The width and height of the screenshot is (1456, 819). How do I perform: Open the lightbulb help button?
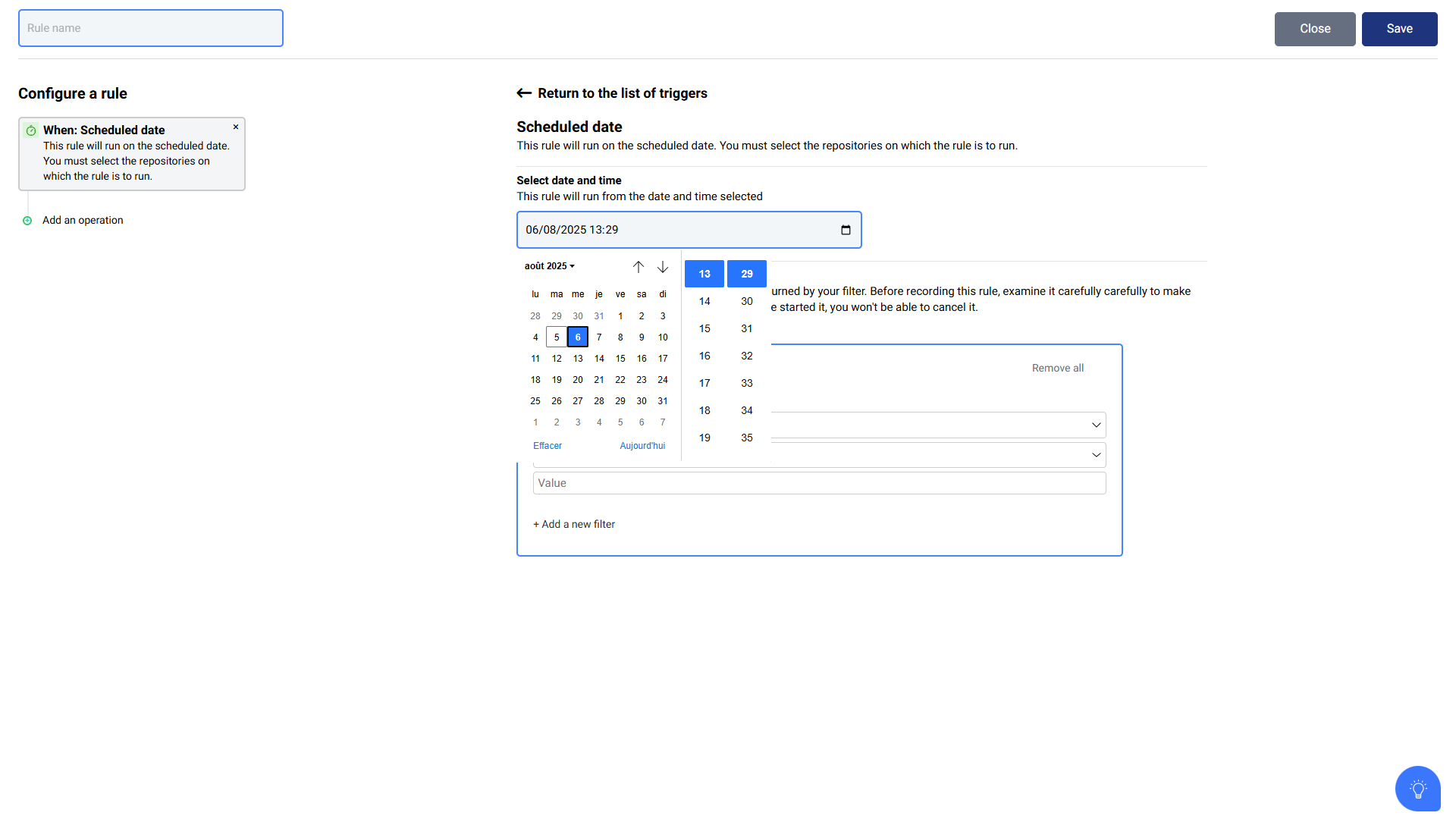(1417, 789)
